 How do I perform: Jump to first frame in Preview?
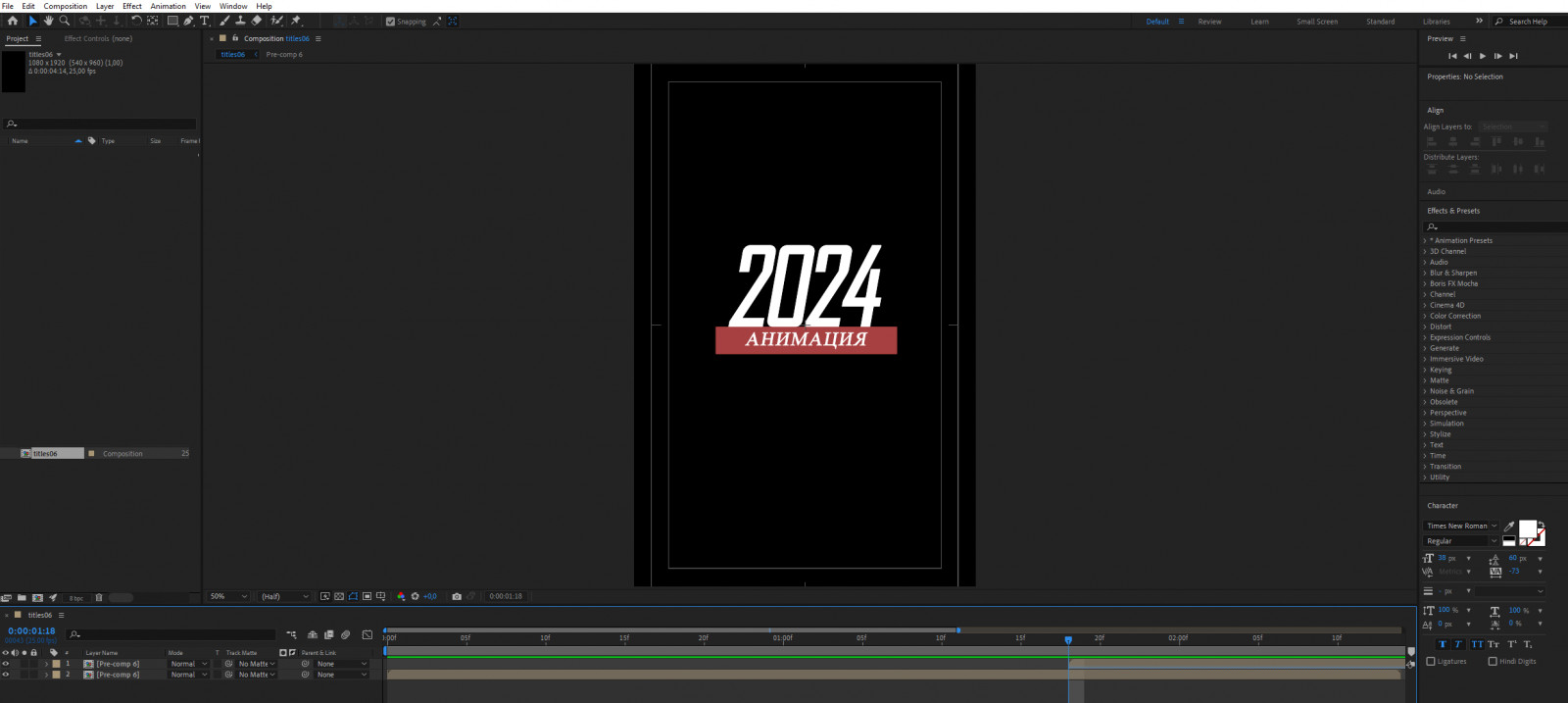coord(1452,56)
